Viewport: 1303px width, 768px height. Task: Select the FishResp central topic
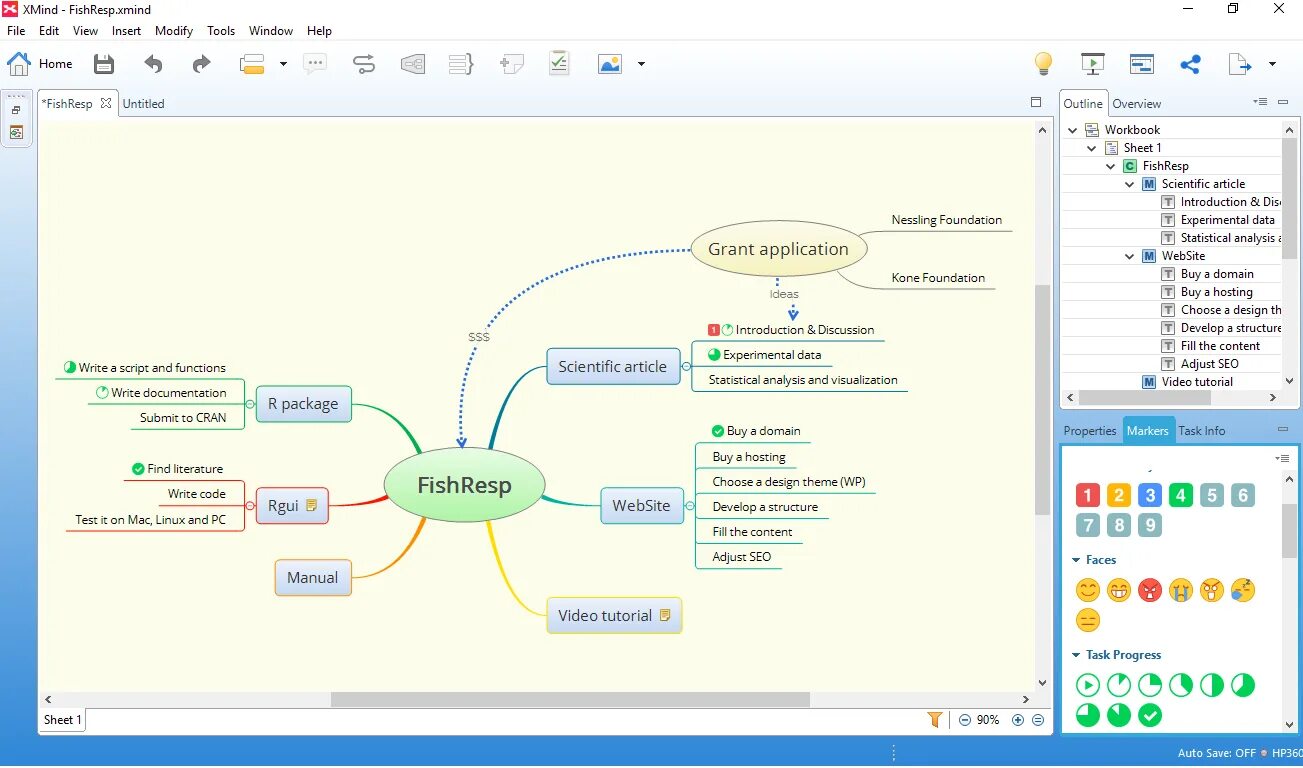(x=464, y=485)
